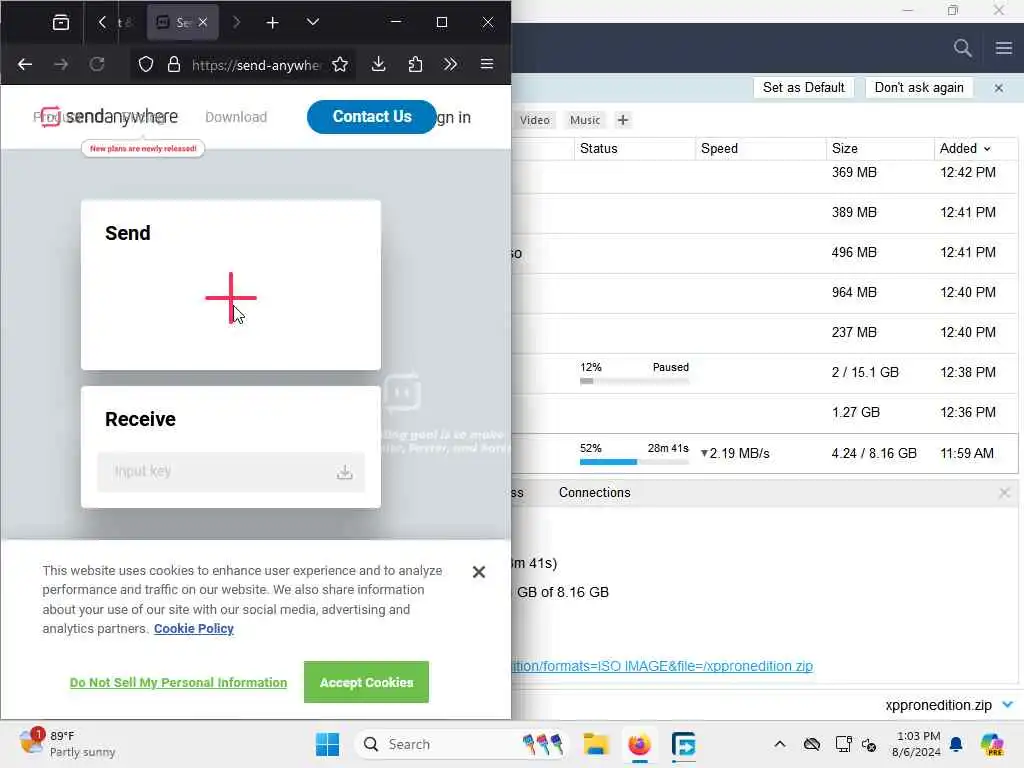This screenshot has width=1024, height=768.
Task: Open weather widget 89°F Partly sunny
Action: 67,743
